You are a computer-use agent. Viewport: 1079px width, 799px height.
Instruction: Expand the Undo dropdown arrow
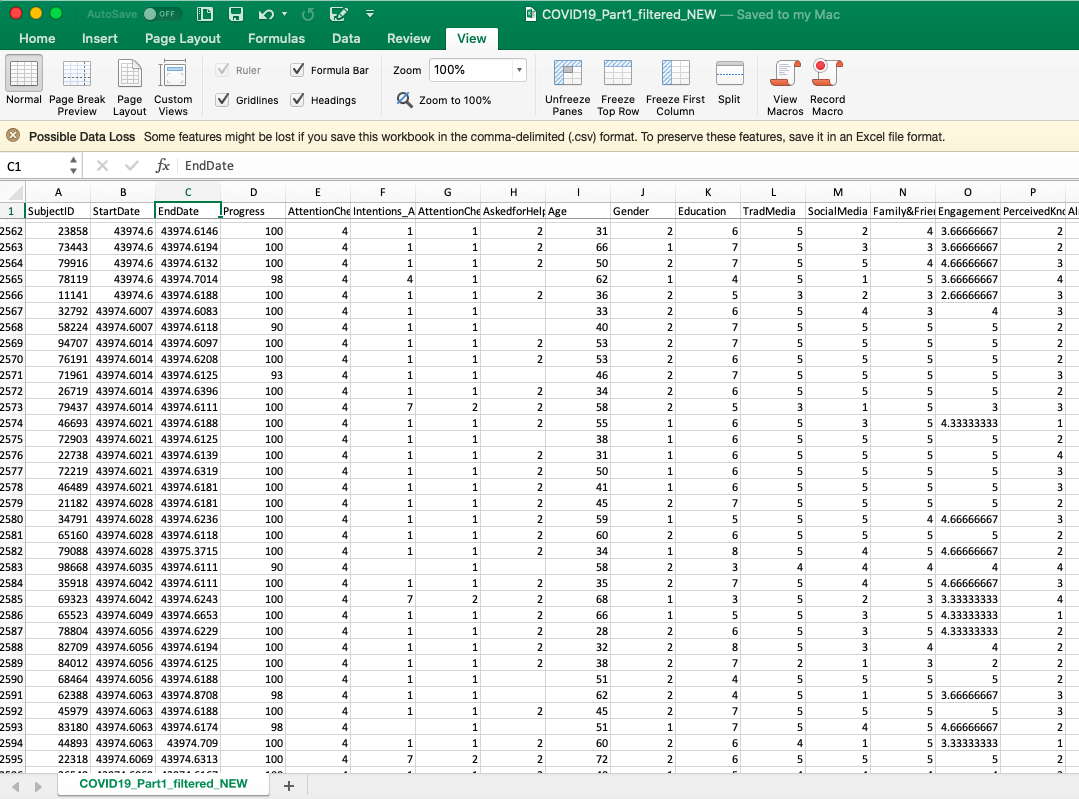(282, 14)
